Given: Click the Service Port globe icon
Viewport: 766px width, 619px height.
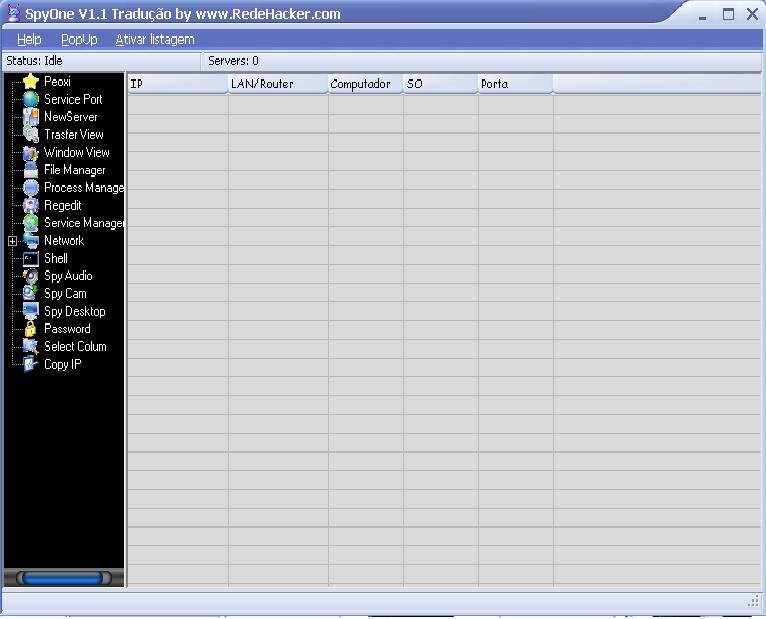Looking at the screenshot, I should pos(31,100).
